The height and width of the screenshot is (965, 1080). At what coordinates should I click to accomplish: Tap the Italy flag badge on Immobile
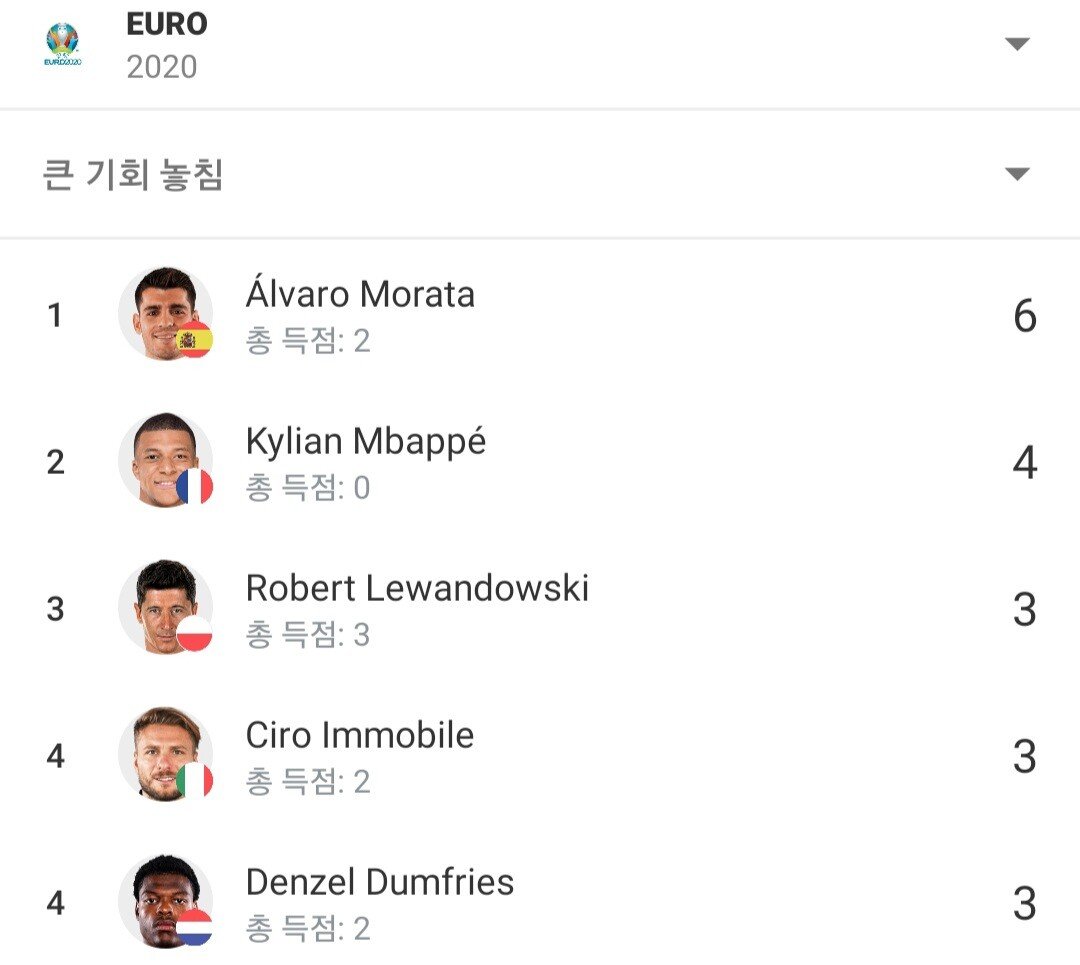tap(194, 781)
